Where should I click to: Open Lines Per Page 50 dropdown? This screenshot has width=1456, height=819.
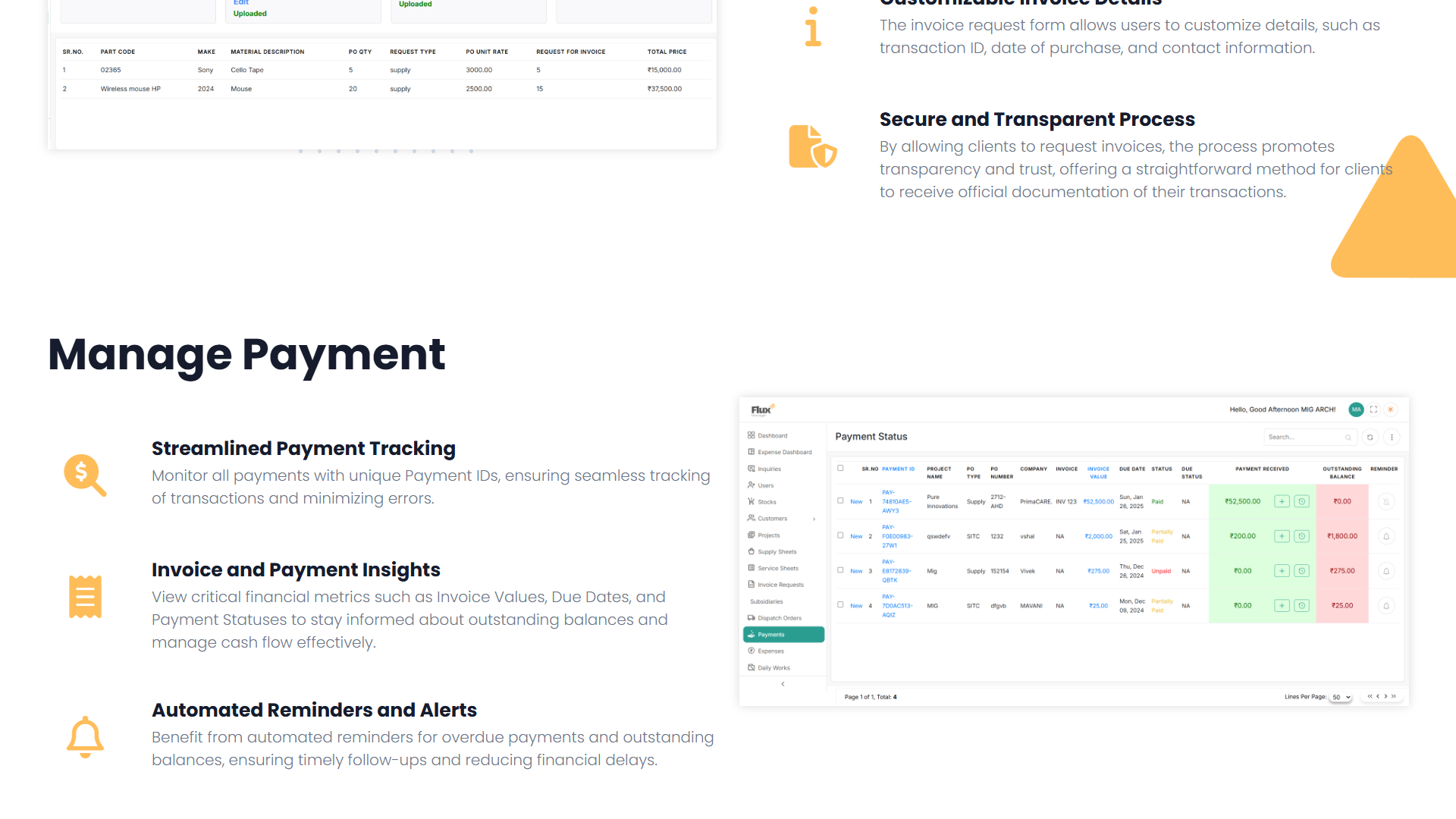point(1341,697)
